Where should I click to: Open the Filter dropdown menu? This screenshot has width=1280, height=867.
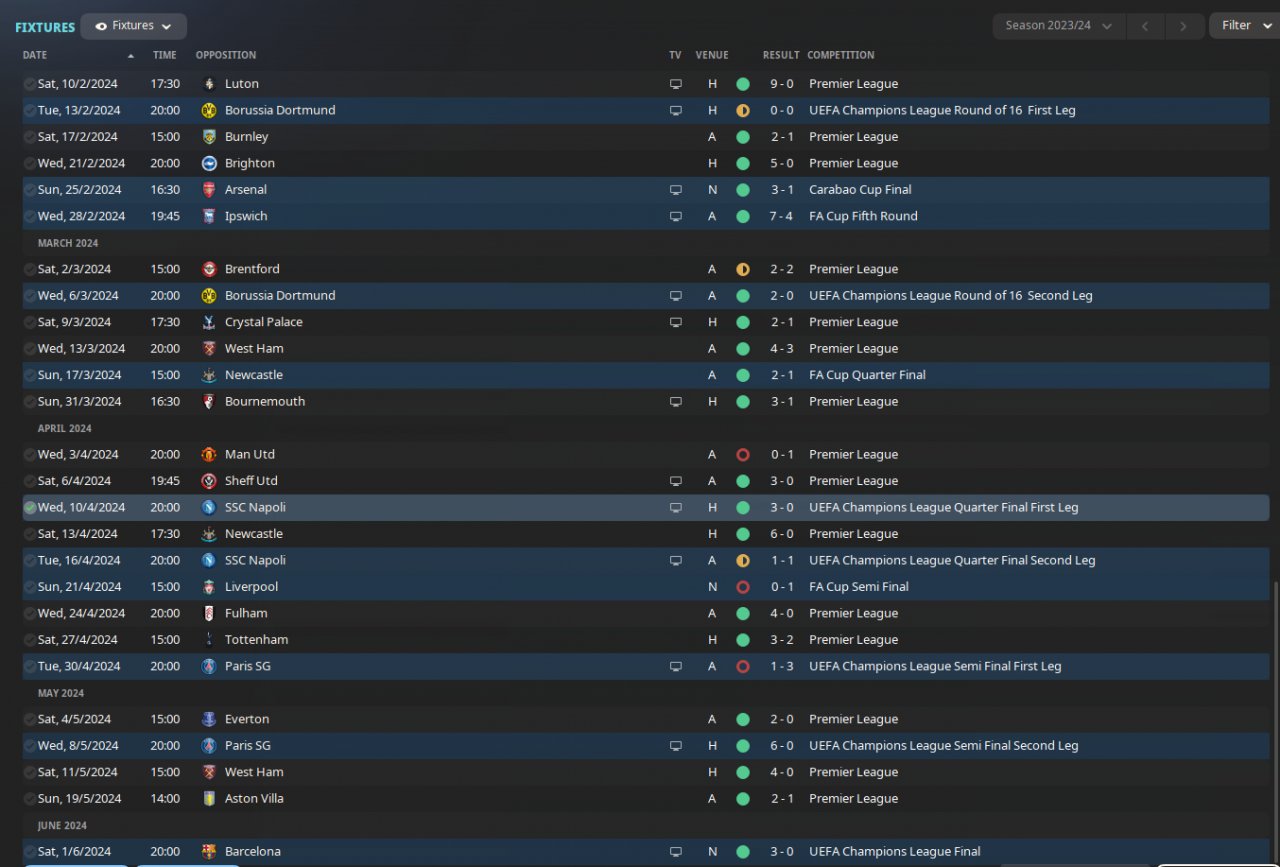[x=1244, y=26]
